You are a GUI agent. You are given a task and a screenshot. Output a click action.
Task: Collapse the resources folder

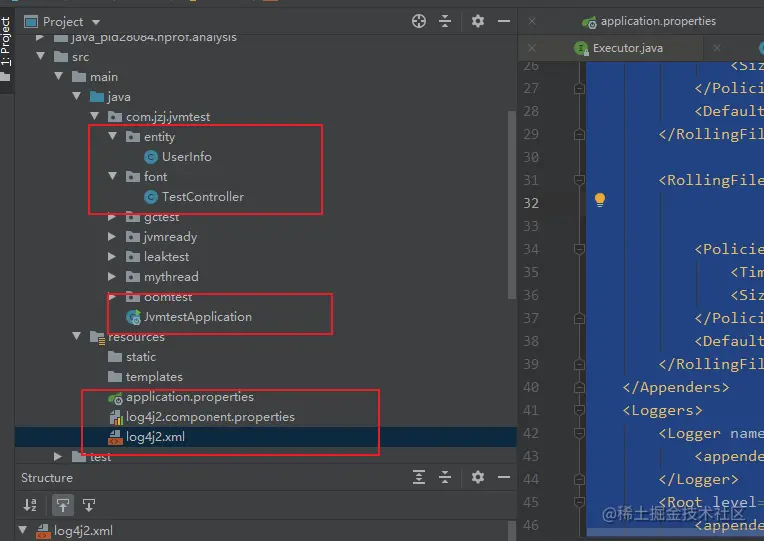[76, 336]
